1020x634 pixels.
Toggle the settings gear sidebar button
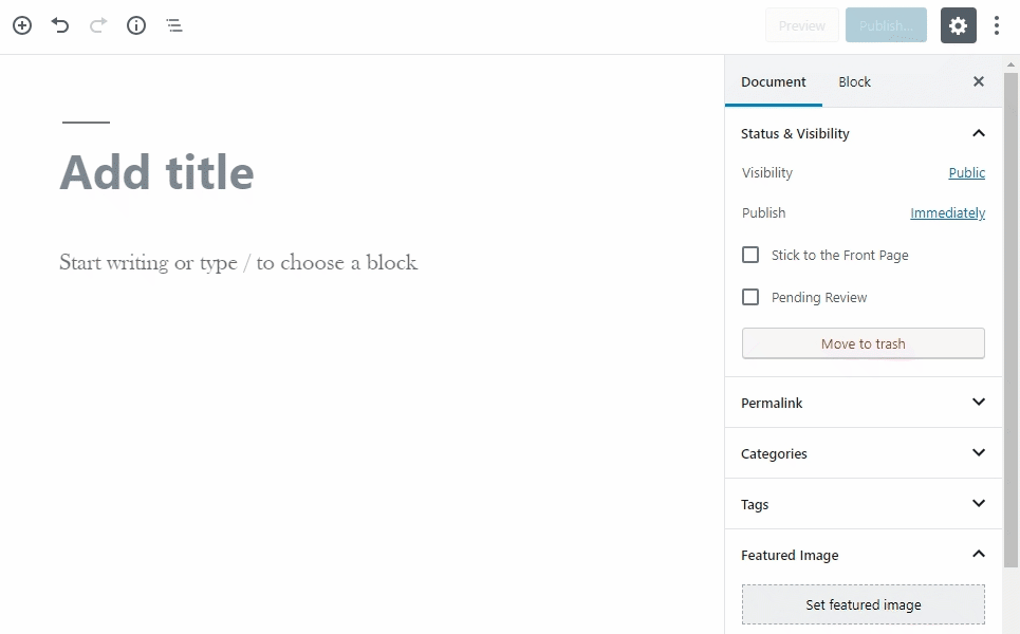958,26
